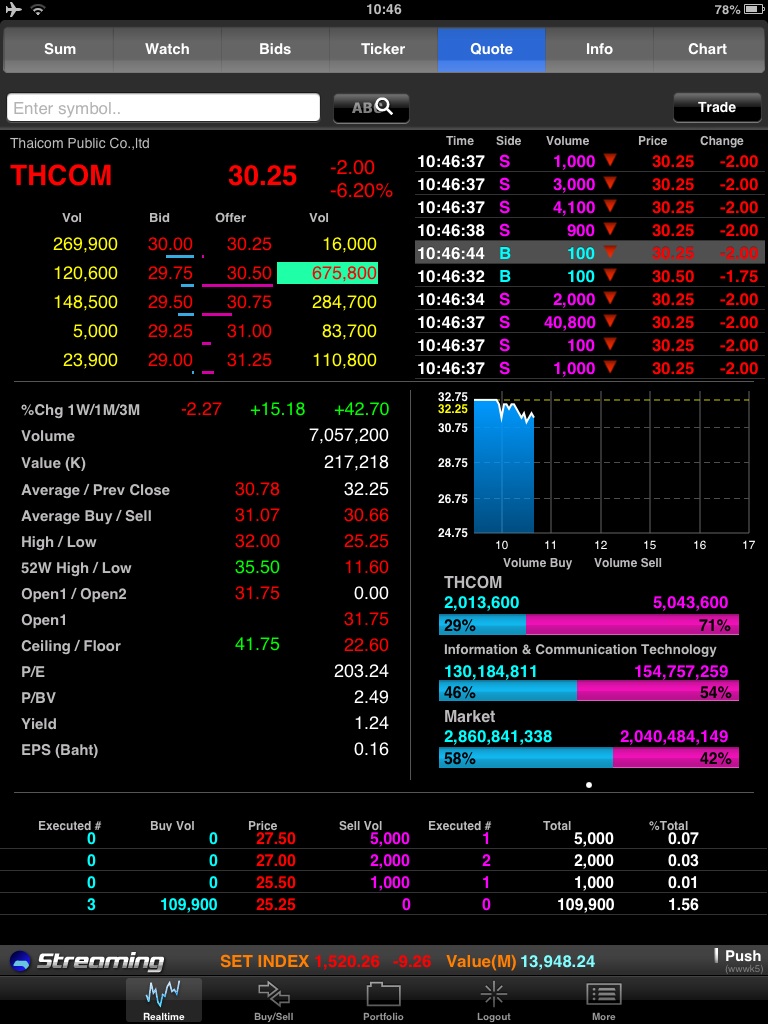The height and width of the screenshot is (1024, 768).
Task: Select best bid price 30.00
Action: coord(170,244)
